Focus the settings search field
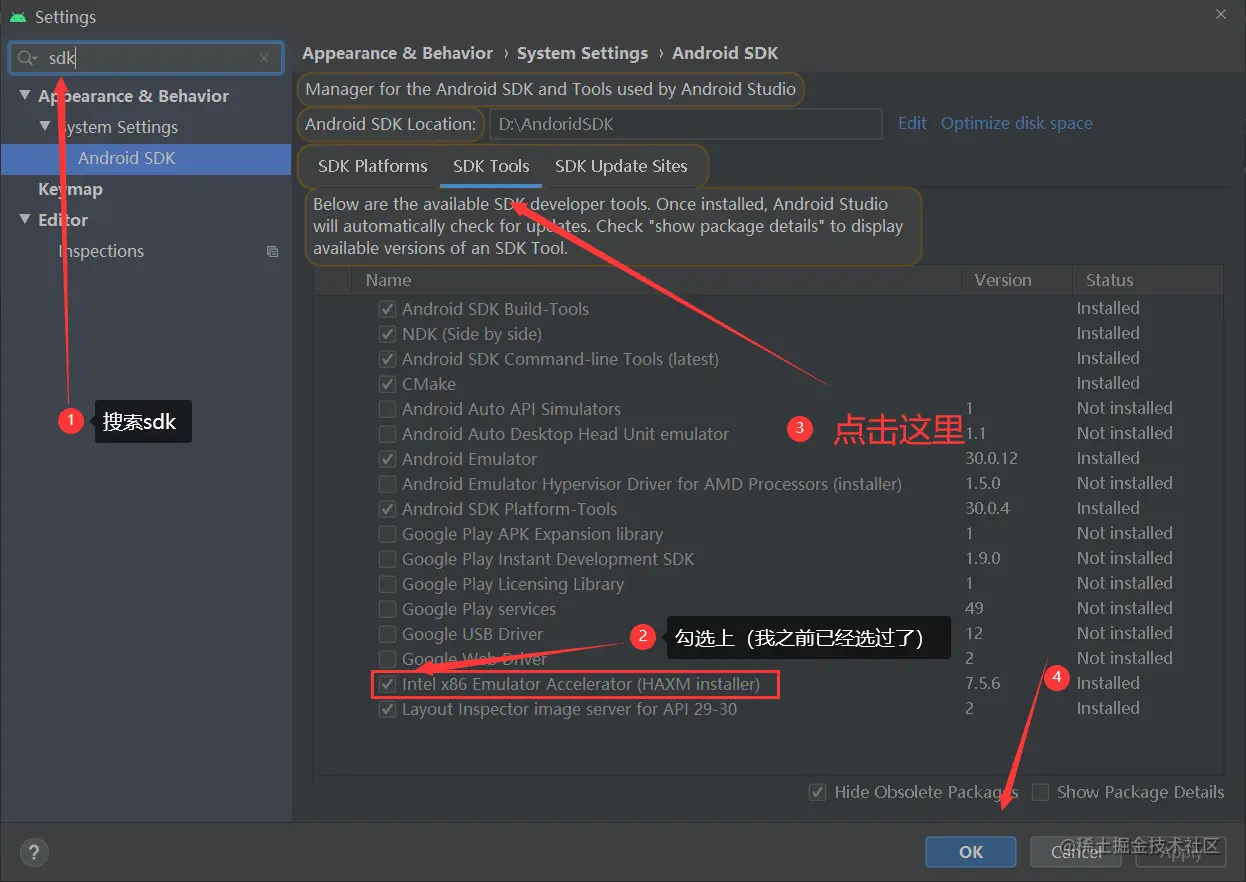The height and width of the screenshot is (882, 1246). [146, 58]
